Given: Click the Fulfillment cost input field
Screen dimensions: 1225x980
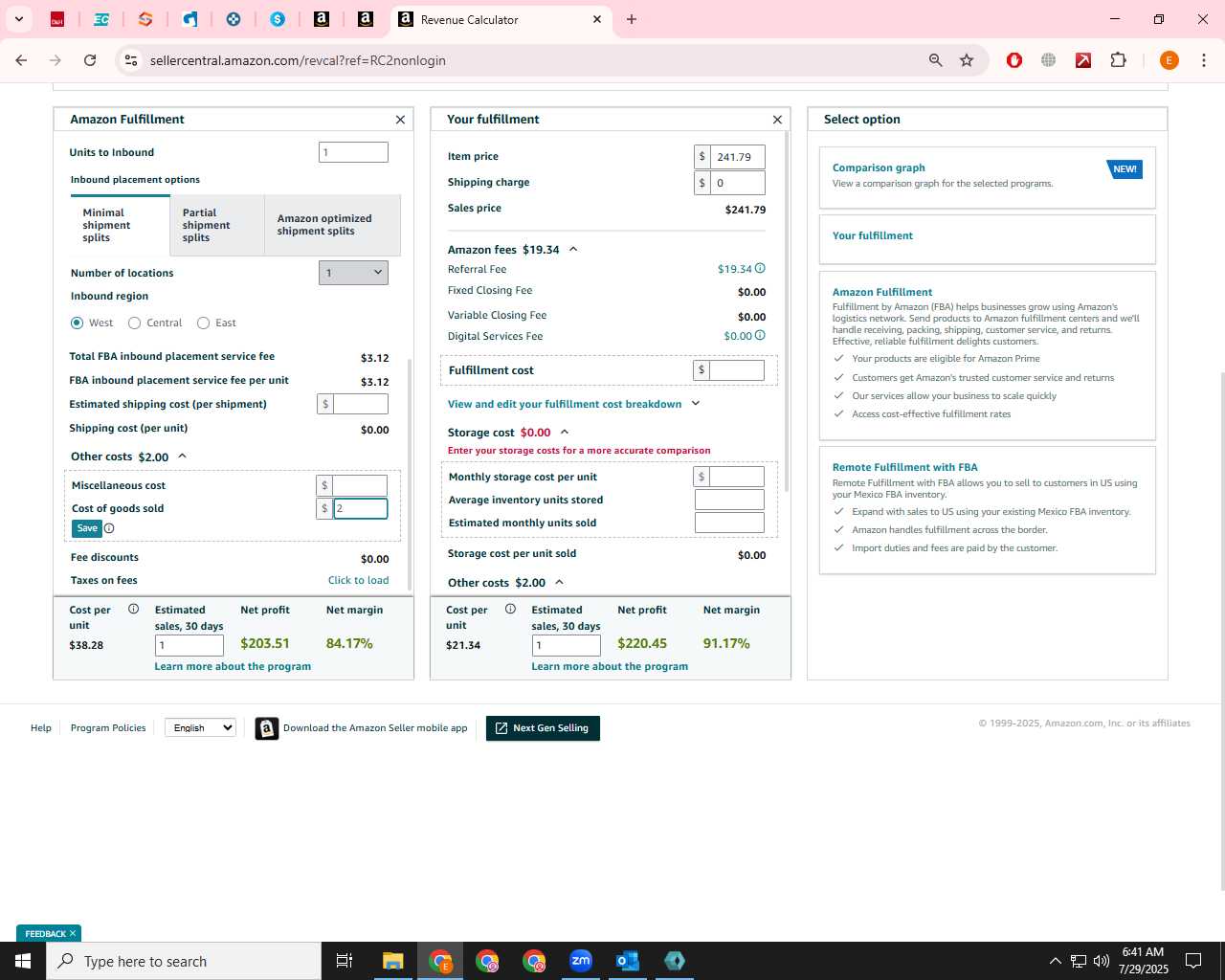Looking at the screenshot, I should 736,370.
